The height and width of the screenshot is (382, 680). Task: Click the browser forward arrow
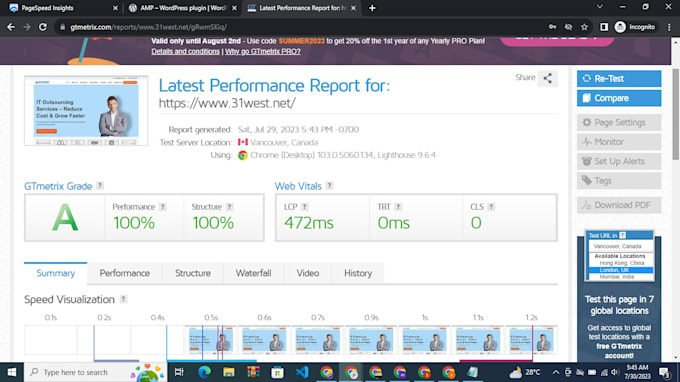pos(27,27)
